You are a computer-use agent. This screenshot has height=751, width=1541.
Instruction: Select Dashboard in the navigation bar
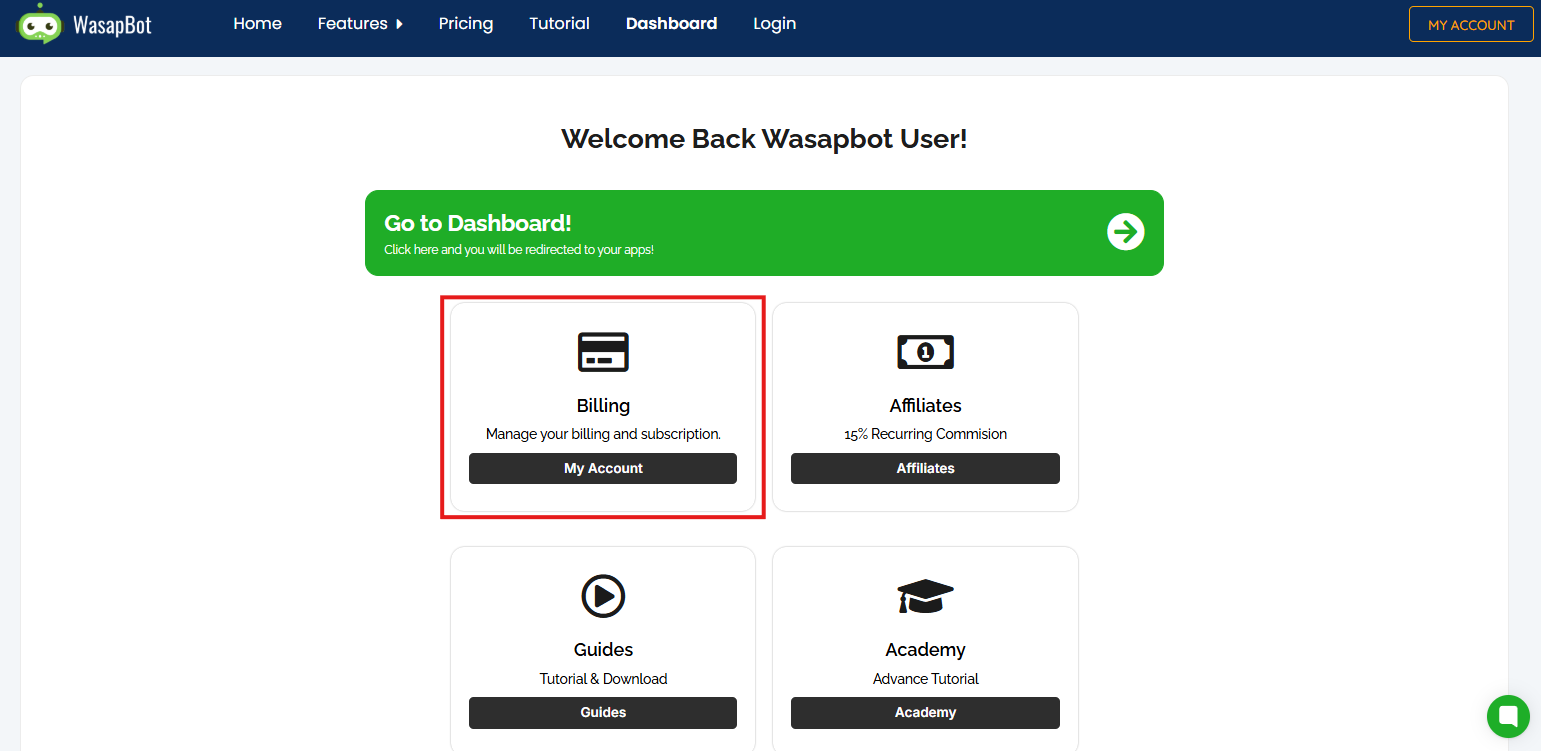[671, 23]
